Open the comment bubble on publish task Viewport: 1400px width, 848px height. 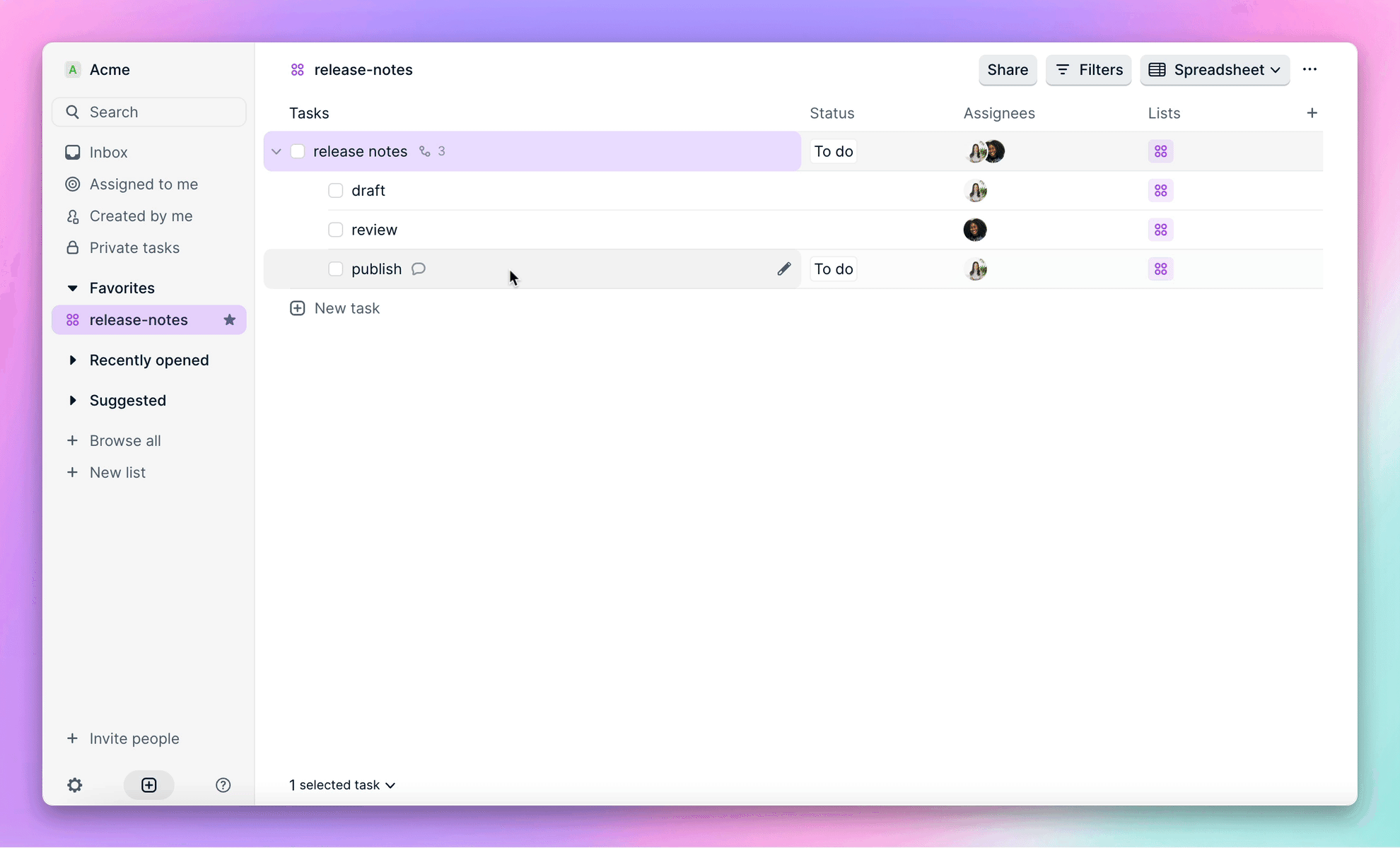click(419, 269)
